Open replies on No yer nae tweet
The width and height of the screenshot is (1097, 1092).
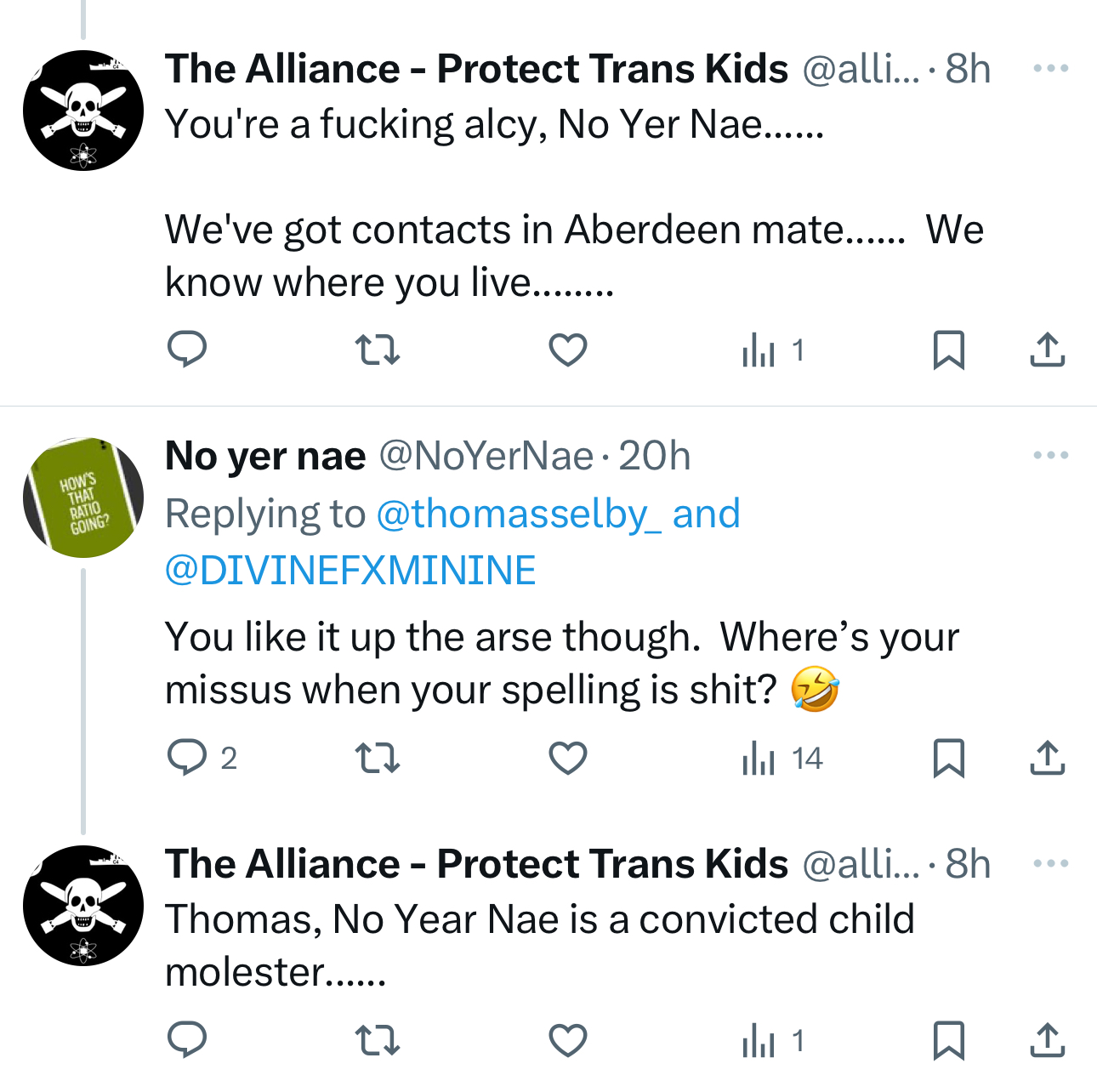[188, 757]
